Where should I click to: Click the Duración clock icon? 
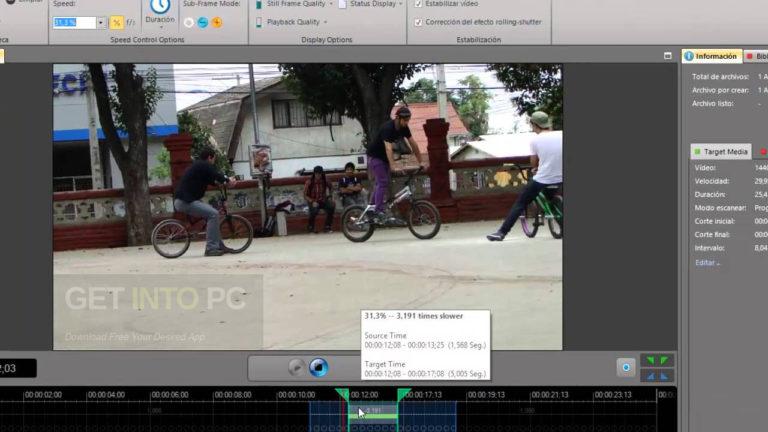pyautogui.click(x=160, y=6)
